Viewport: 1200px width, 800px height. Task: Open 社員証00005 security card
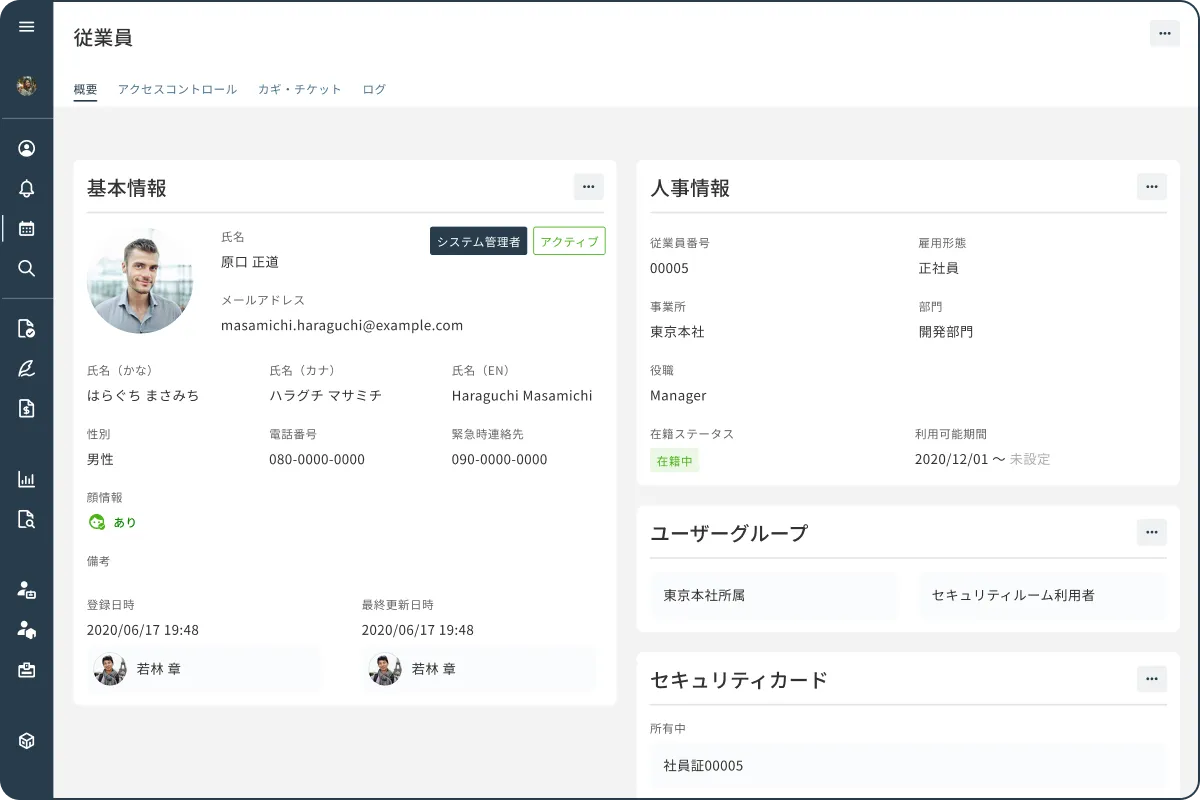click(908, 766)
